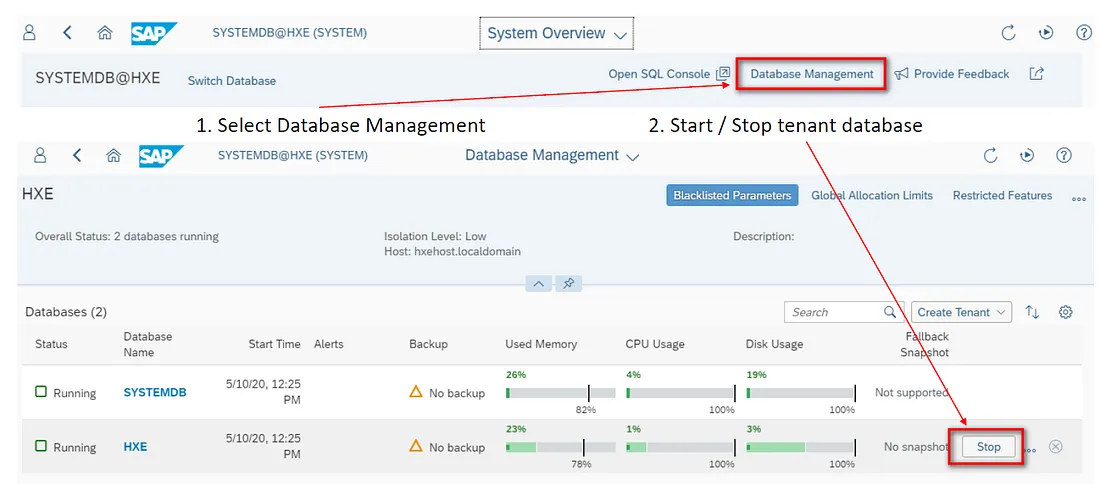Image resolution: width=1100 pixels, height=484 pixels.
Task: Open help icon in System Overview header
Action: tap(1083, 33)
